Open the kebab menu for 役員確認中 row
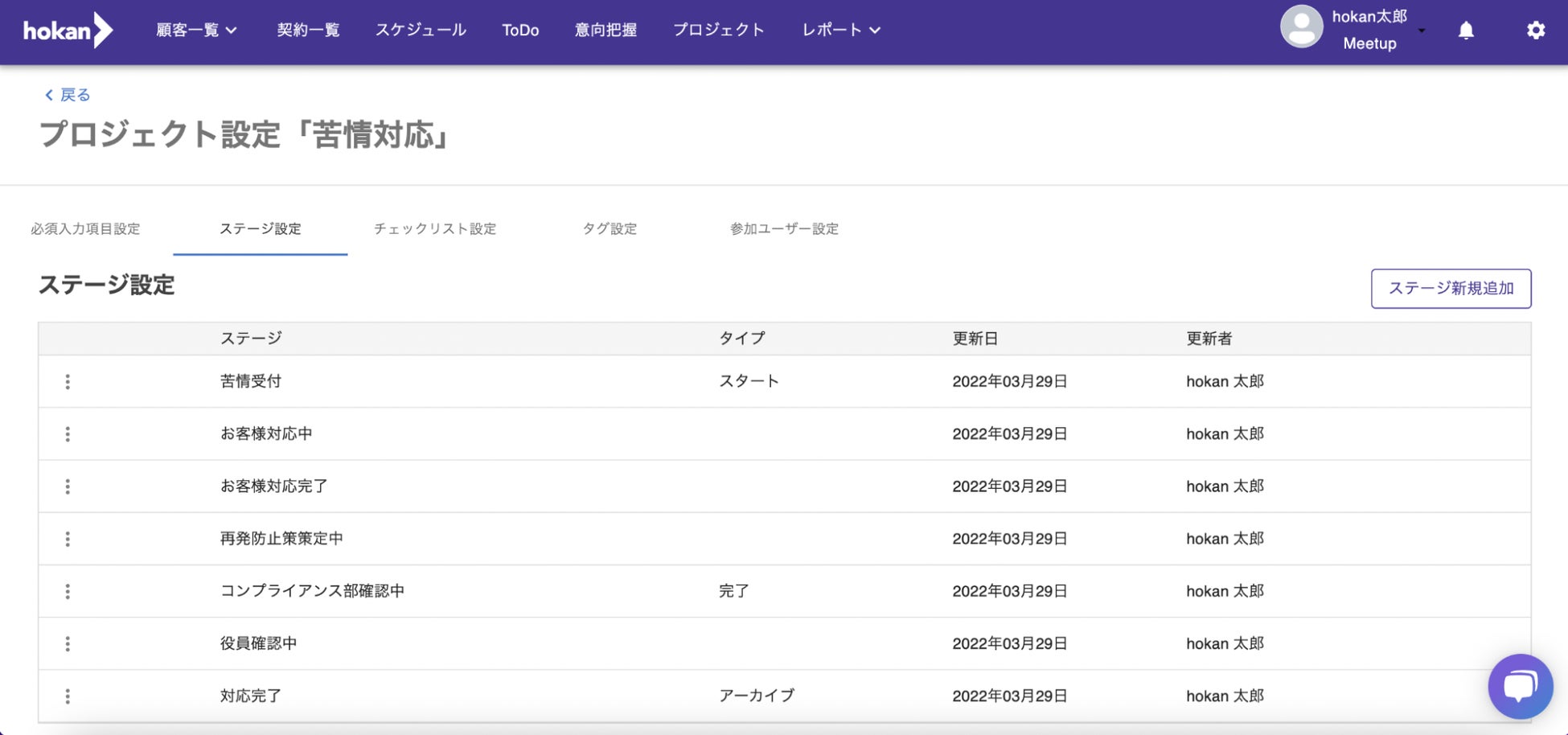 click(68, 644)
